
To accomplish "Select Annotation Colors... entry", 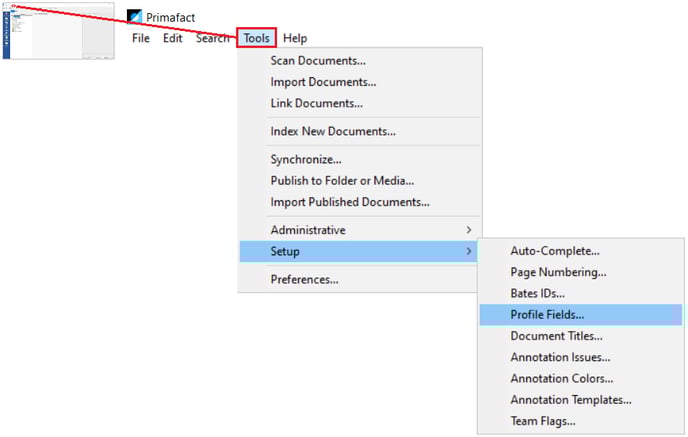I will click(x=580, y=379).
